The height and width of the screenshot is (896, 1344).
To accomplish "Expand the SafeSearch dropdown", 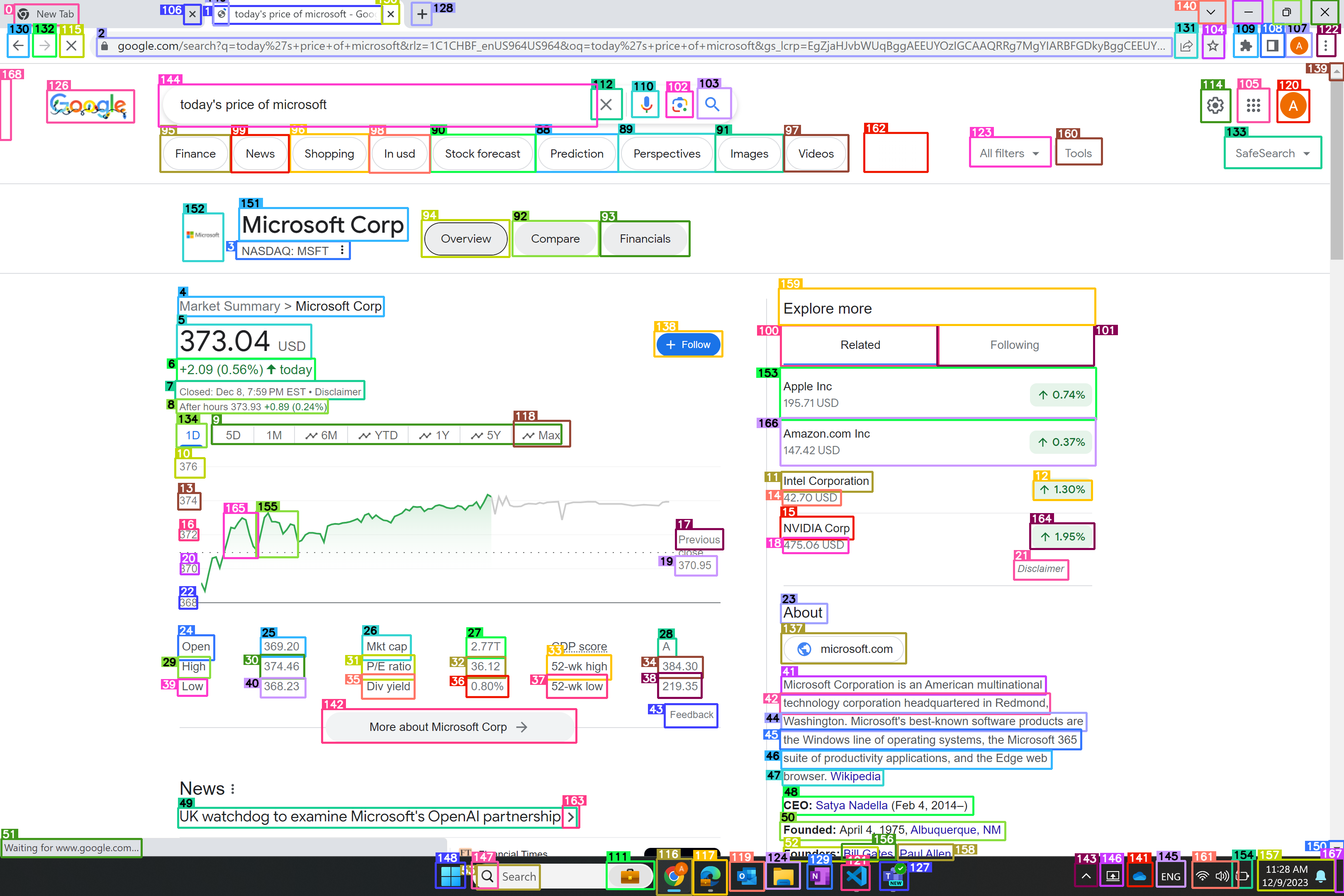I will coord(1272,153).
